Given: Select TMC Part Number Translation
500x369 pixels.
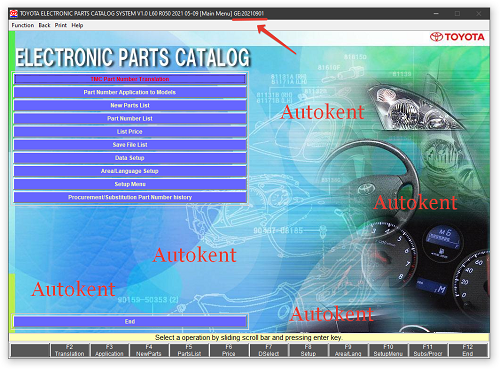Looking at the screenshot, I should point(130,79).
